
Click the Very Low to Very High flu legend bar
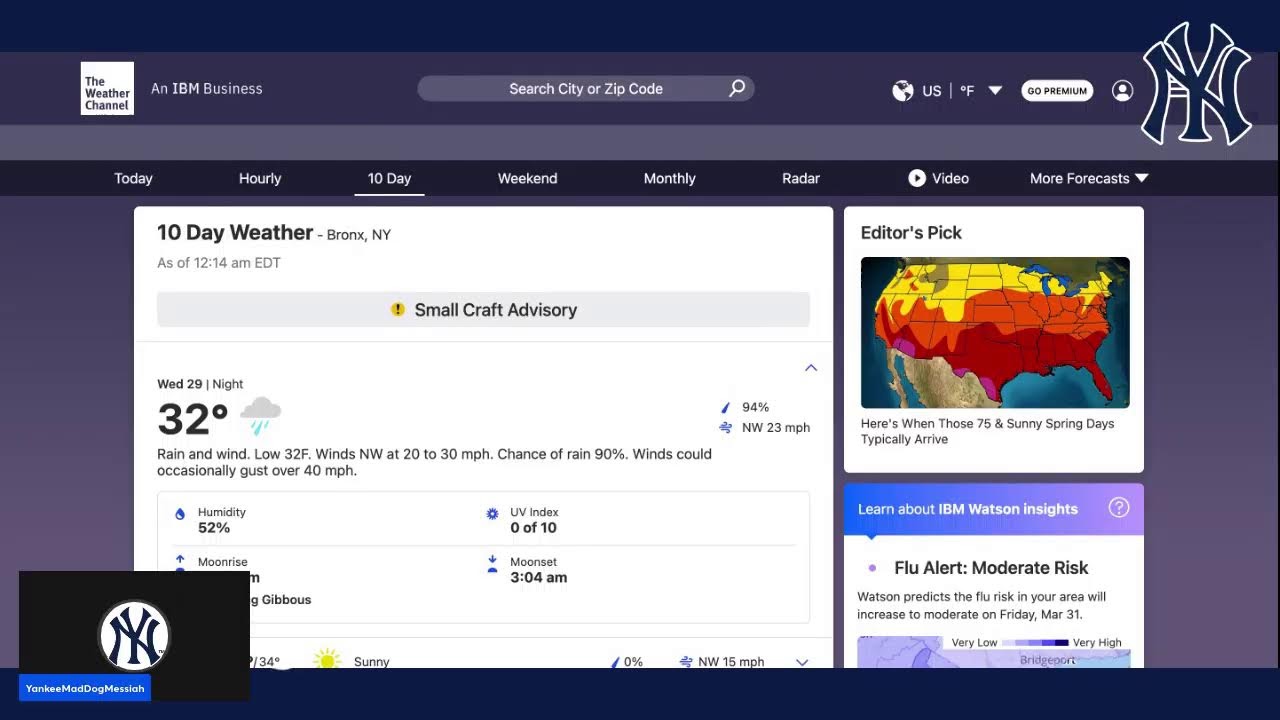click(x=1034, y=643)
